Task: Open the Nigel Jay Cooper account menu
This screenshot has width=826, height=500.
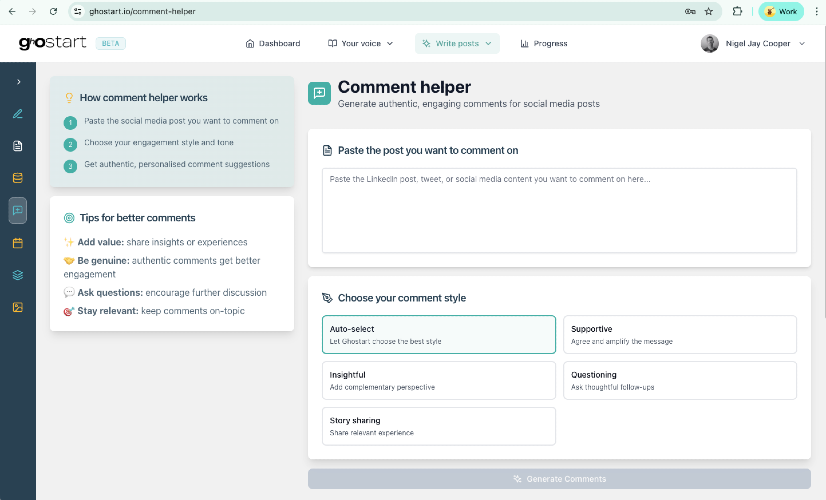Action: pyautogui.click(x=753, y=43)
